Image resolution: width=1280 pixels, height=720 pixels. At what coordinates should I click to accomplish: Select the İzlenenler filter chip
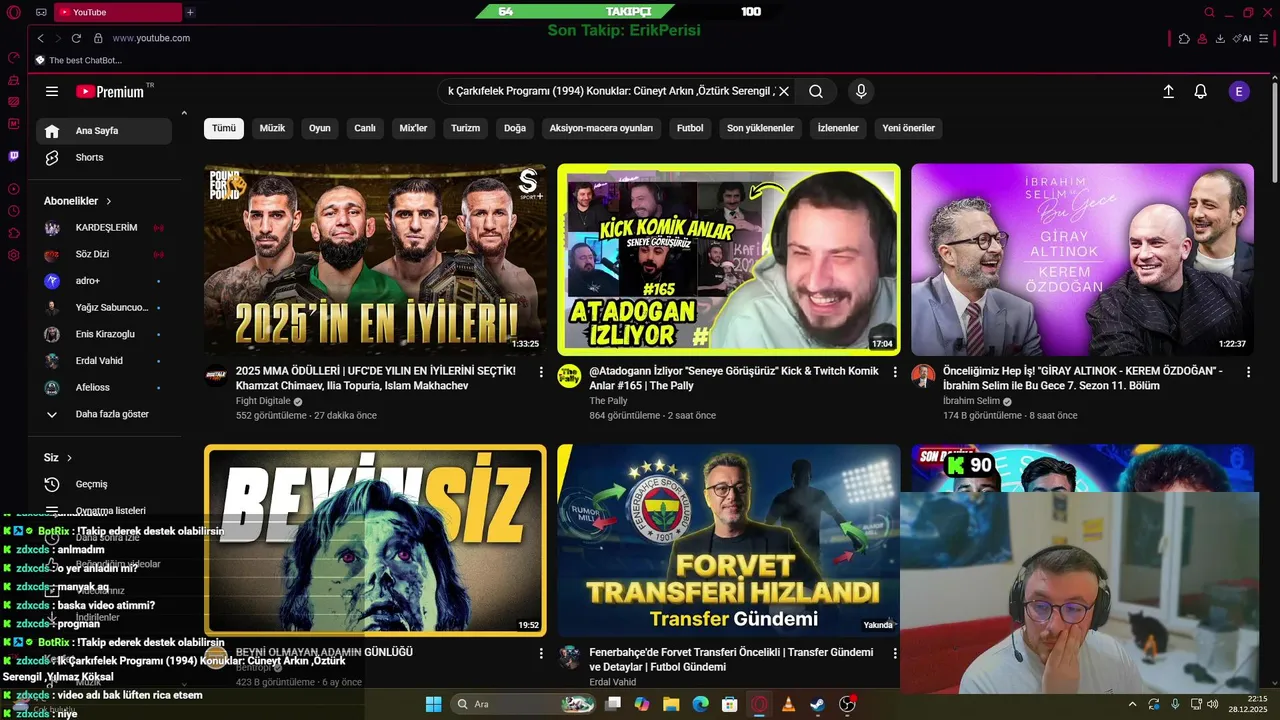pyautogui.click(x=838, y=128)
